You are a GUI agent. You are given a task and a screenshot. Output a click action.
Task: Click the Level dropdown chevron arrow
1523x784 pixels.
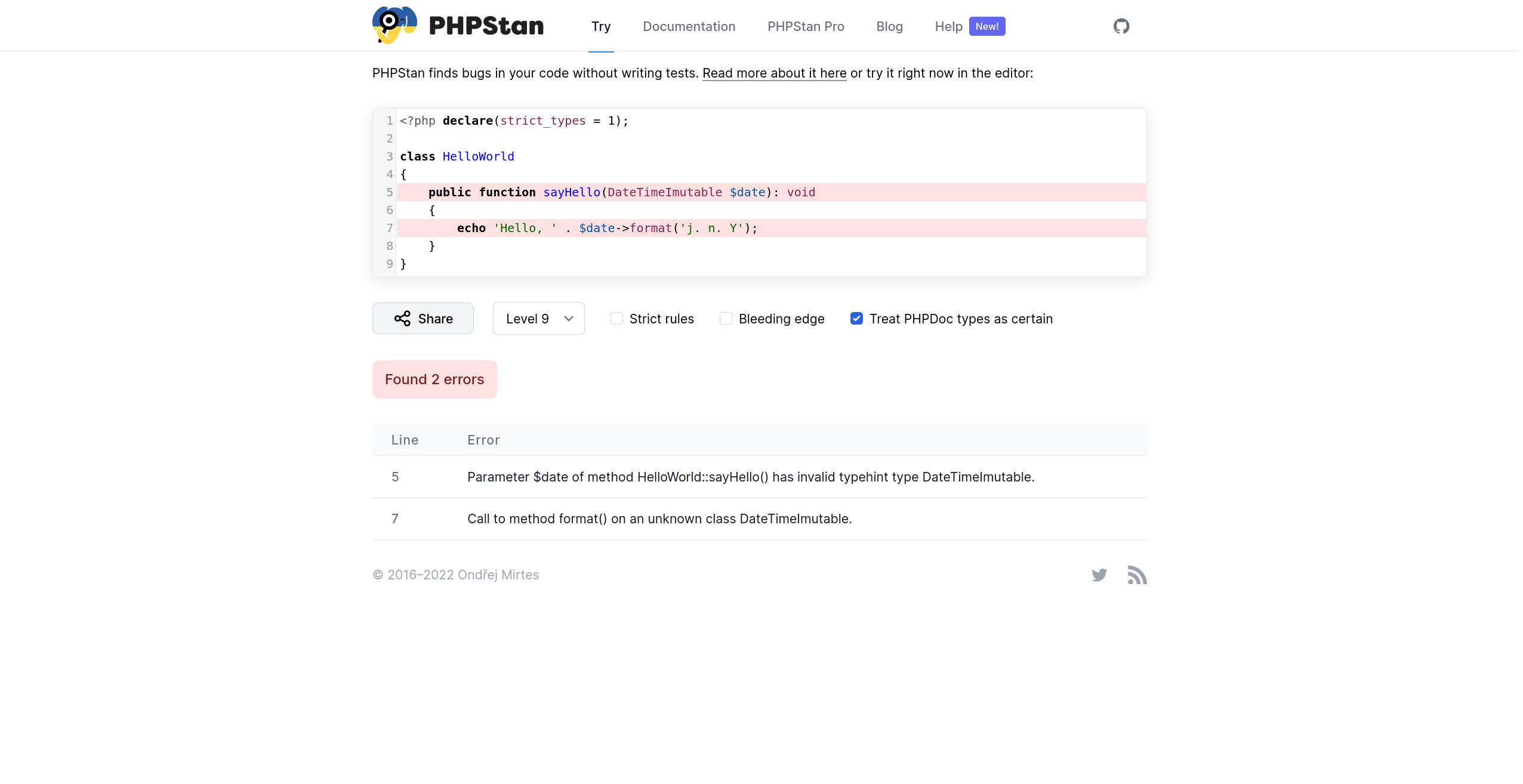(x=569, y=319)
